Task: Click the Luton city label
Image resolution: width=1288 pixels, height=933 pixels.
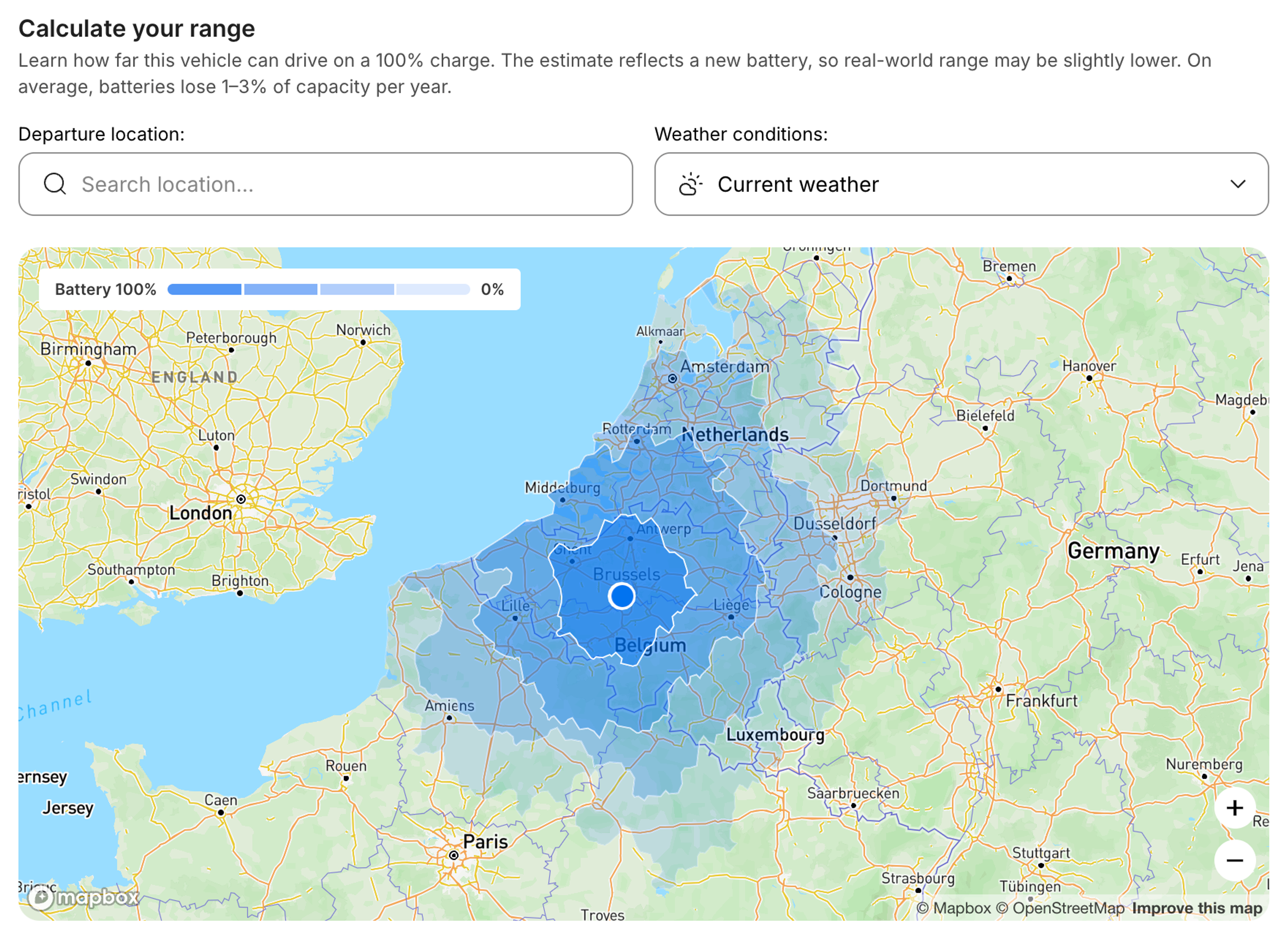Action: [216, 435]
